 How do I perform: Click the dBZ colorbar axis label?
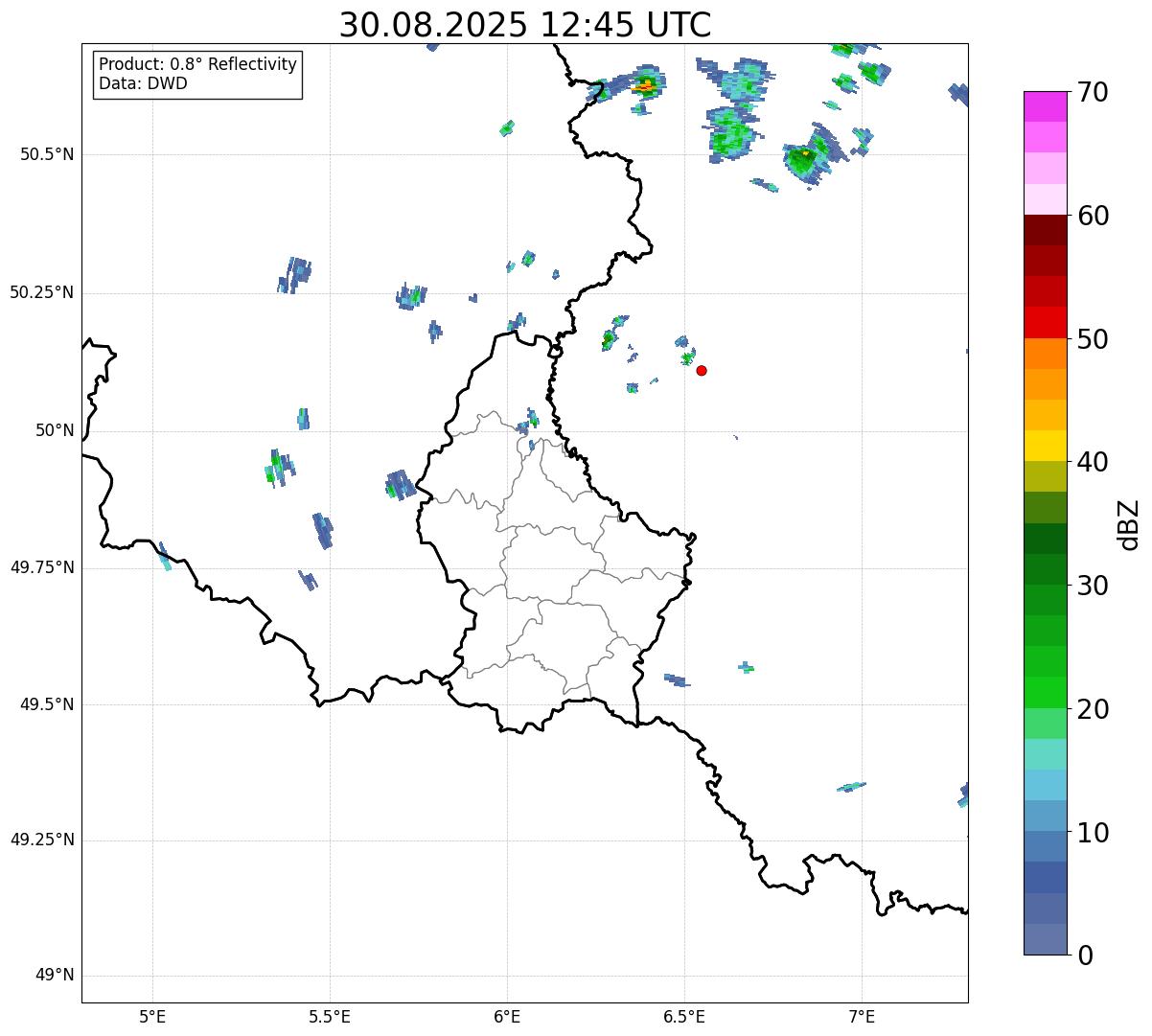(x=1130, y=524)
